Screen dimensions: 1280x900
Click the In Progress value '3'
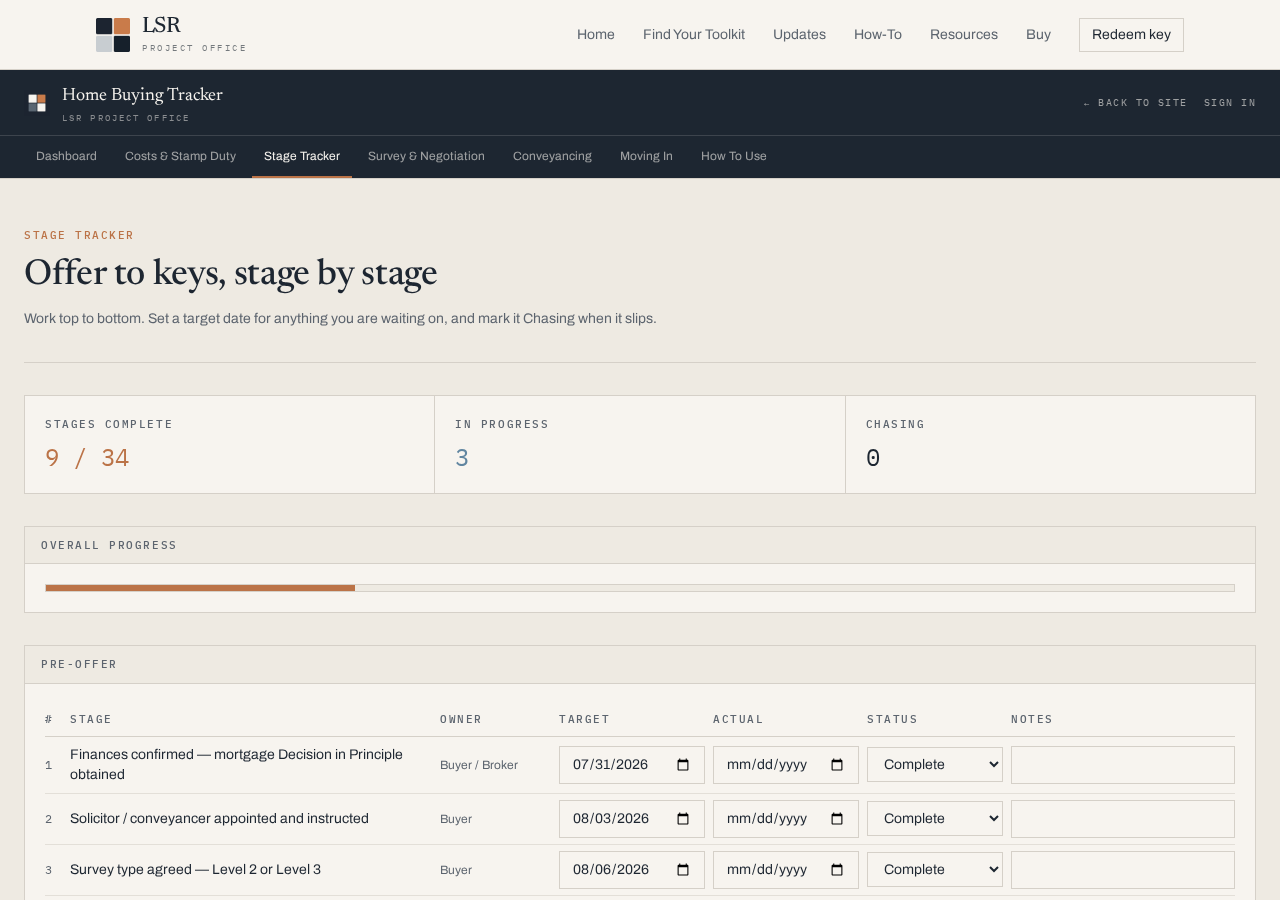click(462, 458)
